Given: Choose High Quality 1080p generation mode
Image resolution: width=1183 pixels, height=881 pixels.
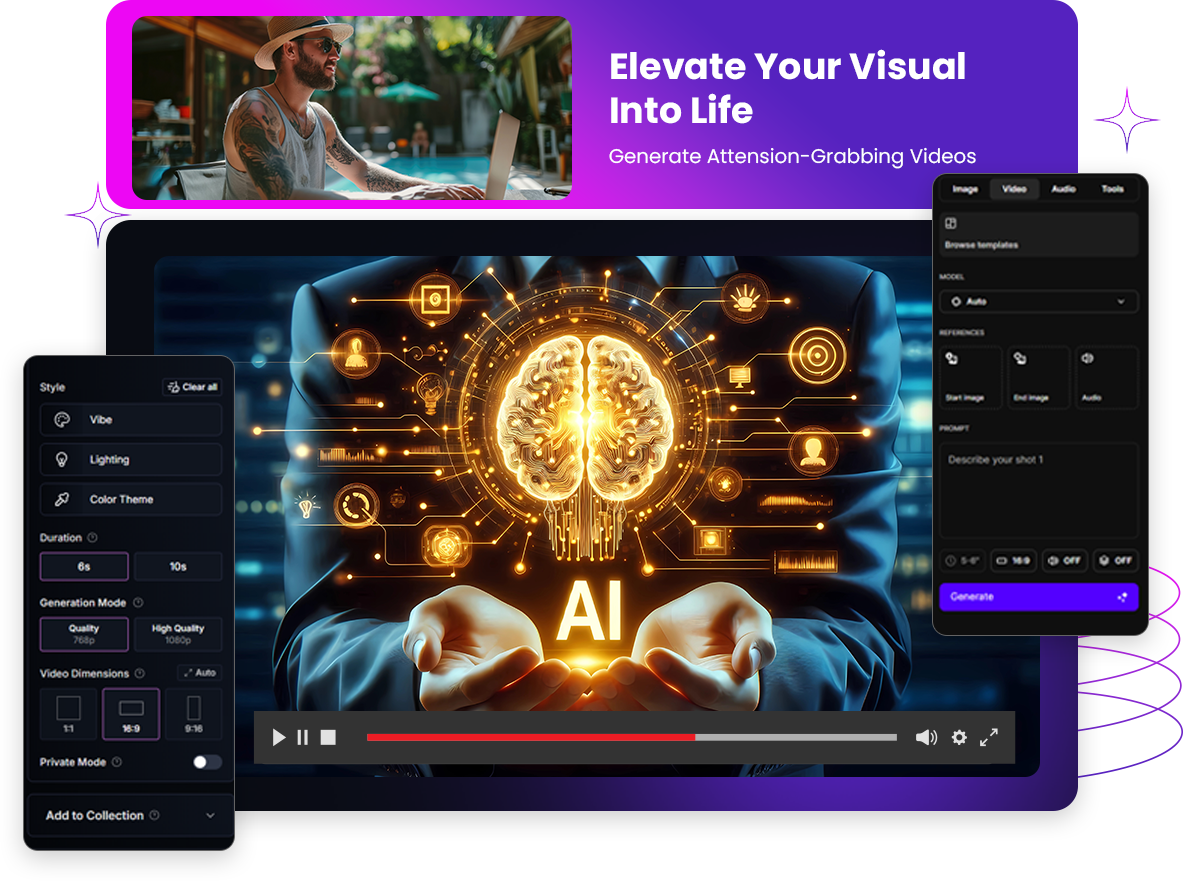Looking at the screenshot, I should point(178,634).
